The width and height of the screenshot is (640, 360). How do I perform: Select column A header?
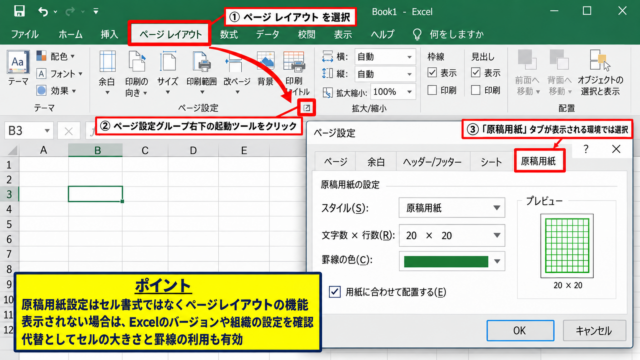coord(43,151)
